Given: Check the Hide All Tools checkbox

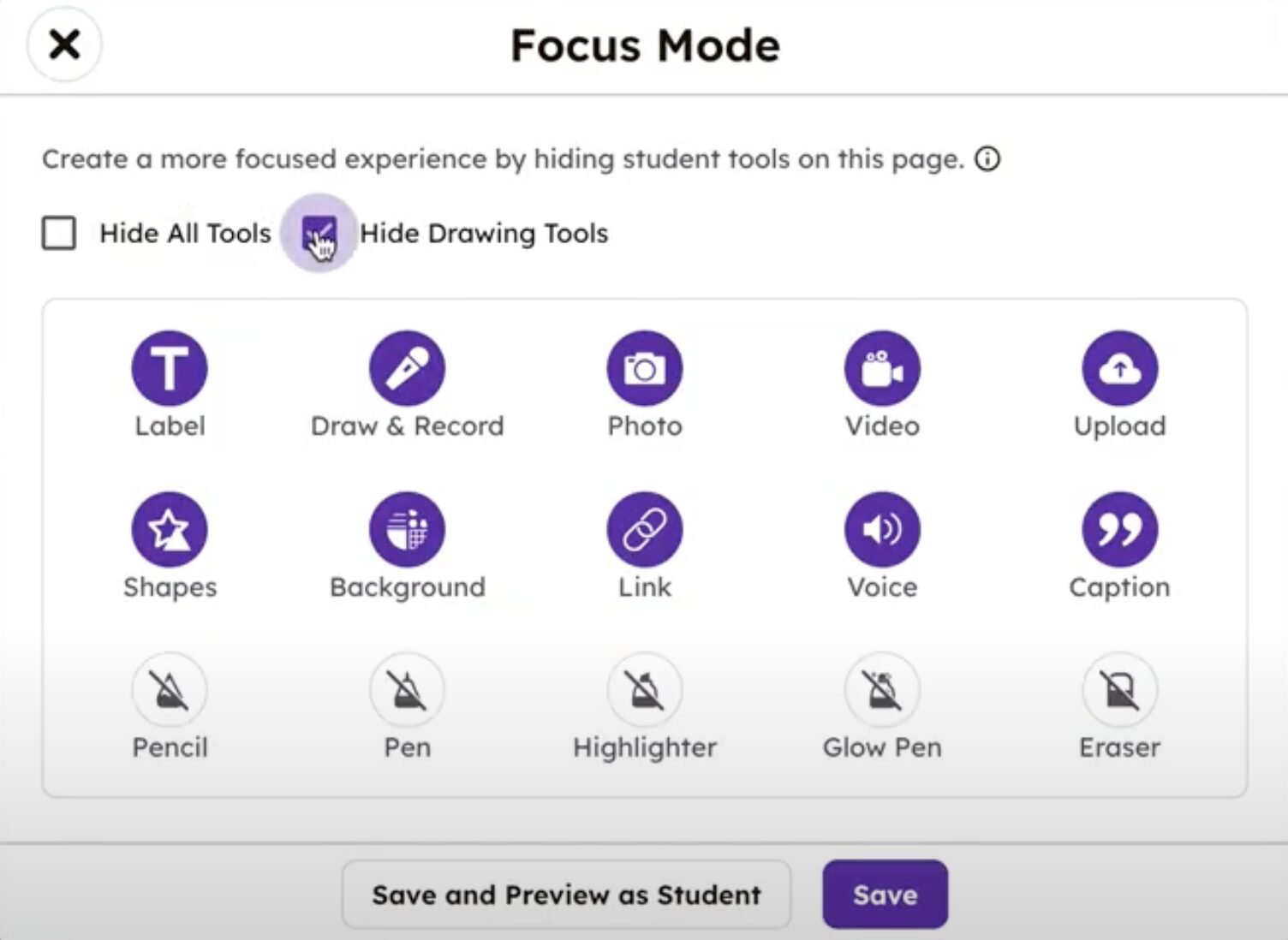Looking at the screenshot, I should 58,233.
